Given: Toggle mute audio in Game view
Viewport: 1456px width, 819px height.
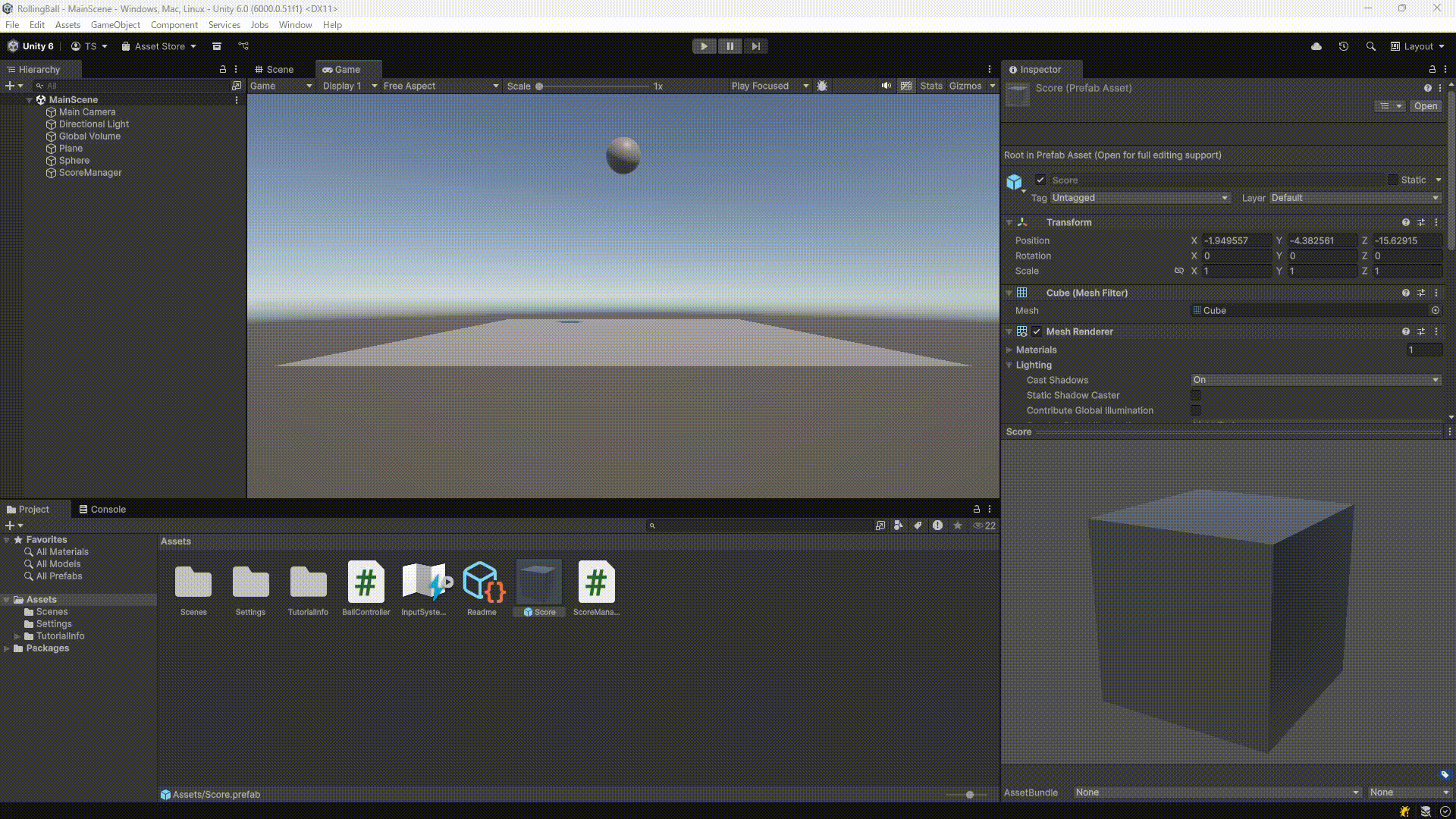Looking at the screenshot, I should [886, 86].
